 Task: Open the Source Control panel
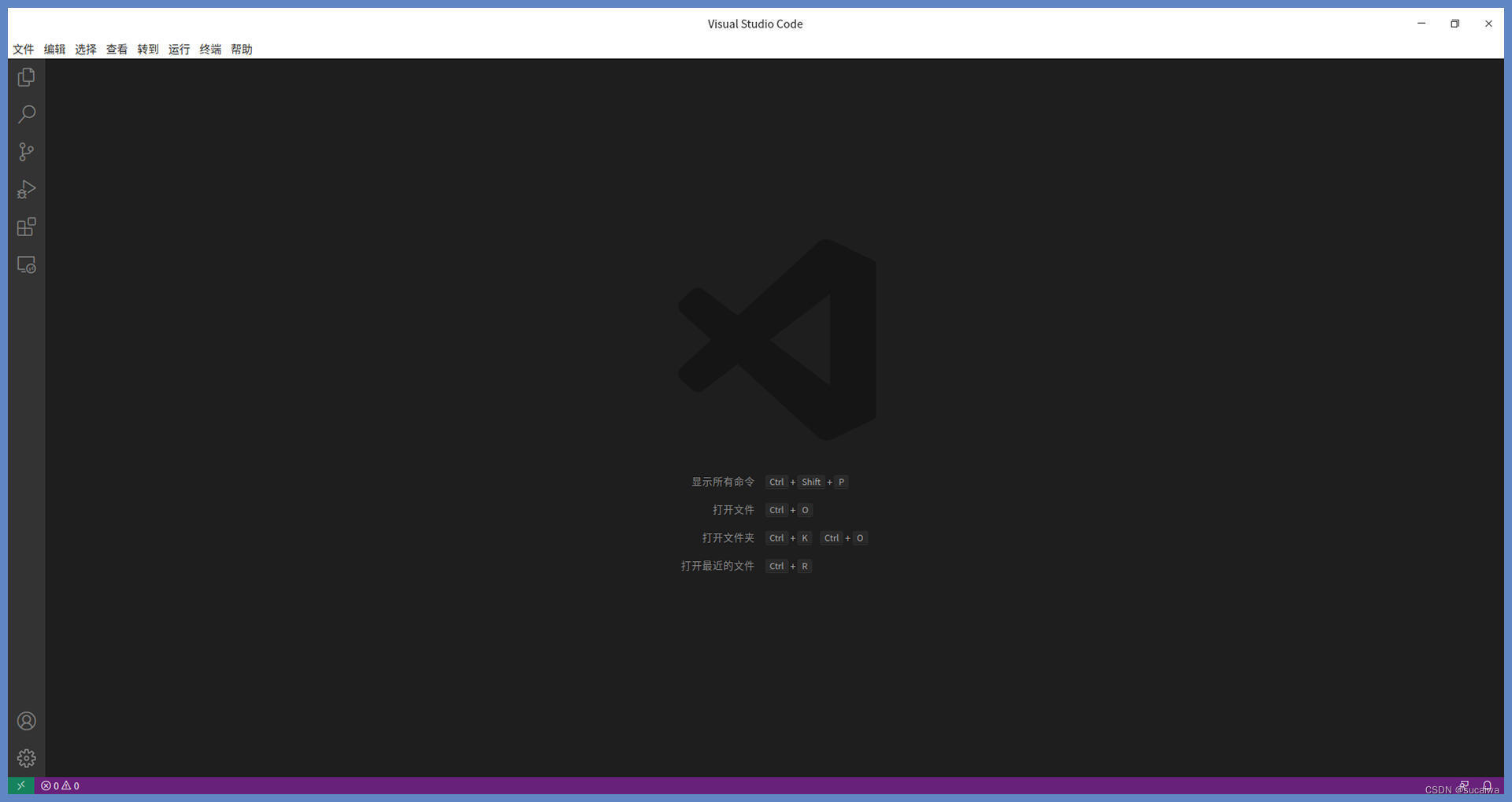[26, 152]
